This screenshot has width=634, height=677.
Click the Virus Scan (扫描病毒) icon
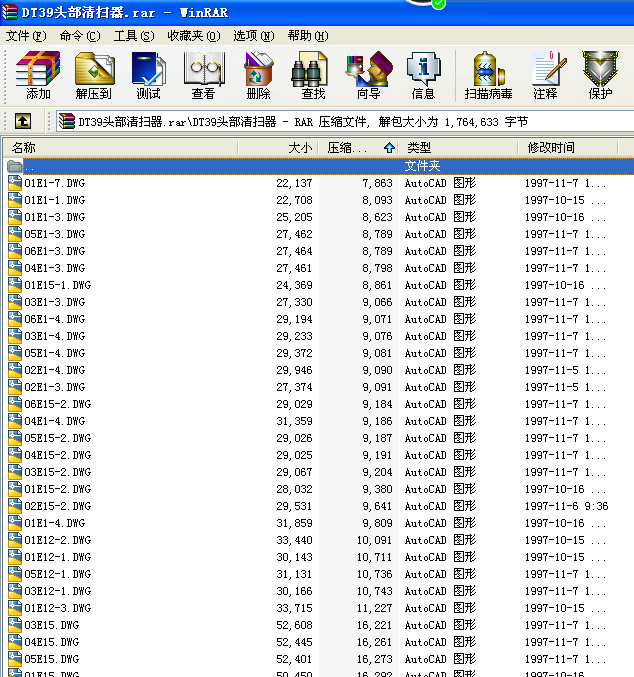[x=488, y=75]
